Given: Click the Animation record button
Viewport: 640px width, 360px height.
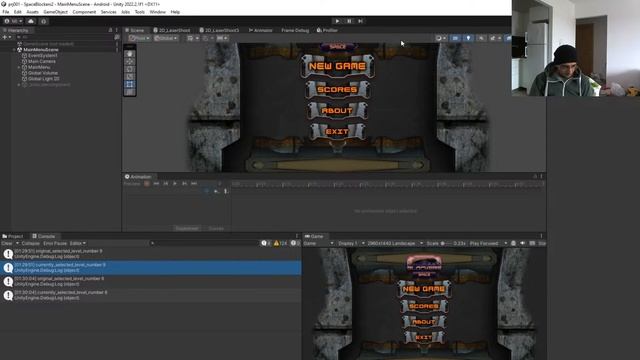Looking at the screenshot, I should click(x=147, y=184).
